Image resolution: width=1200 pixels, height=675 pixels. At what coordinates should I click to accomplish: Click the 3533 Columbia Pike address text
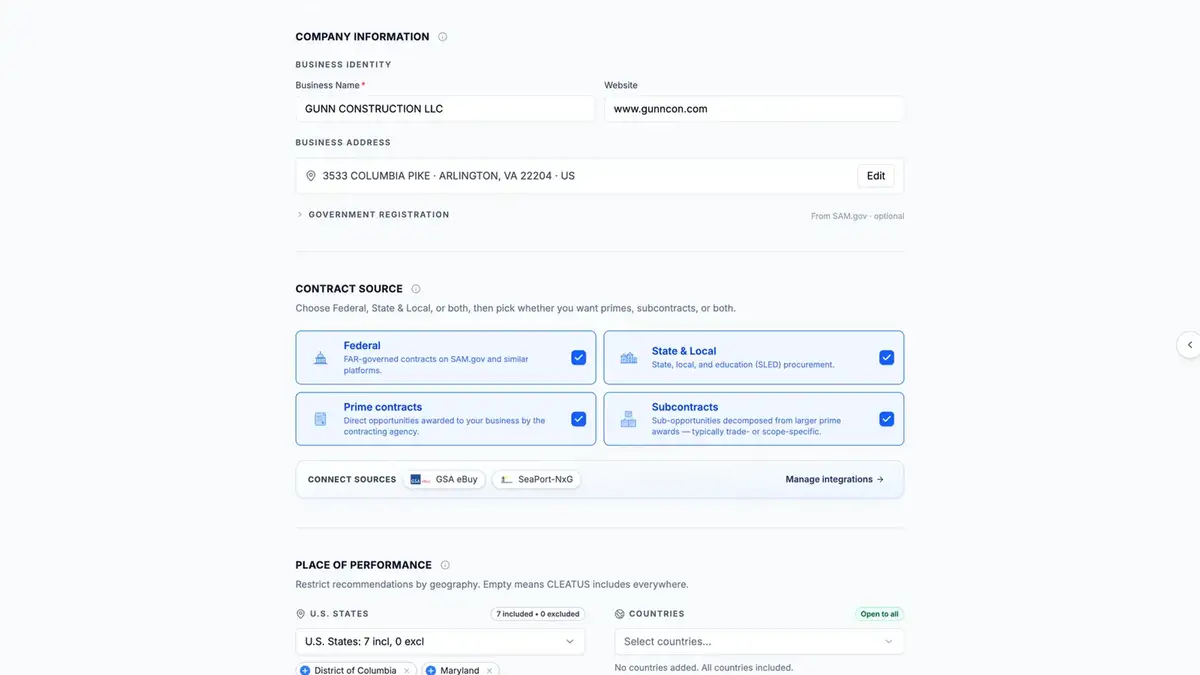coord(448,176)
